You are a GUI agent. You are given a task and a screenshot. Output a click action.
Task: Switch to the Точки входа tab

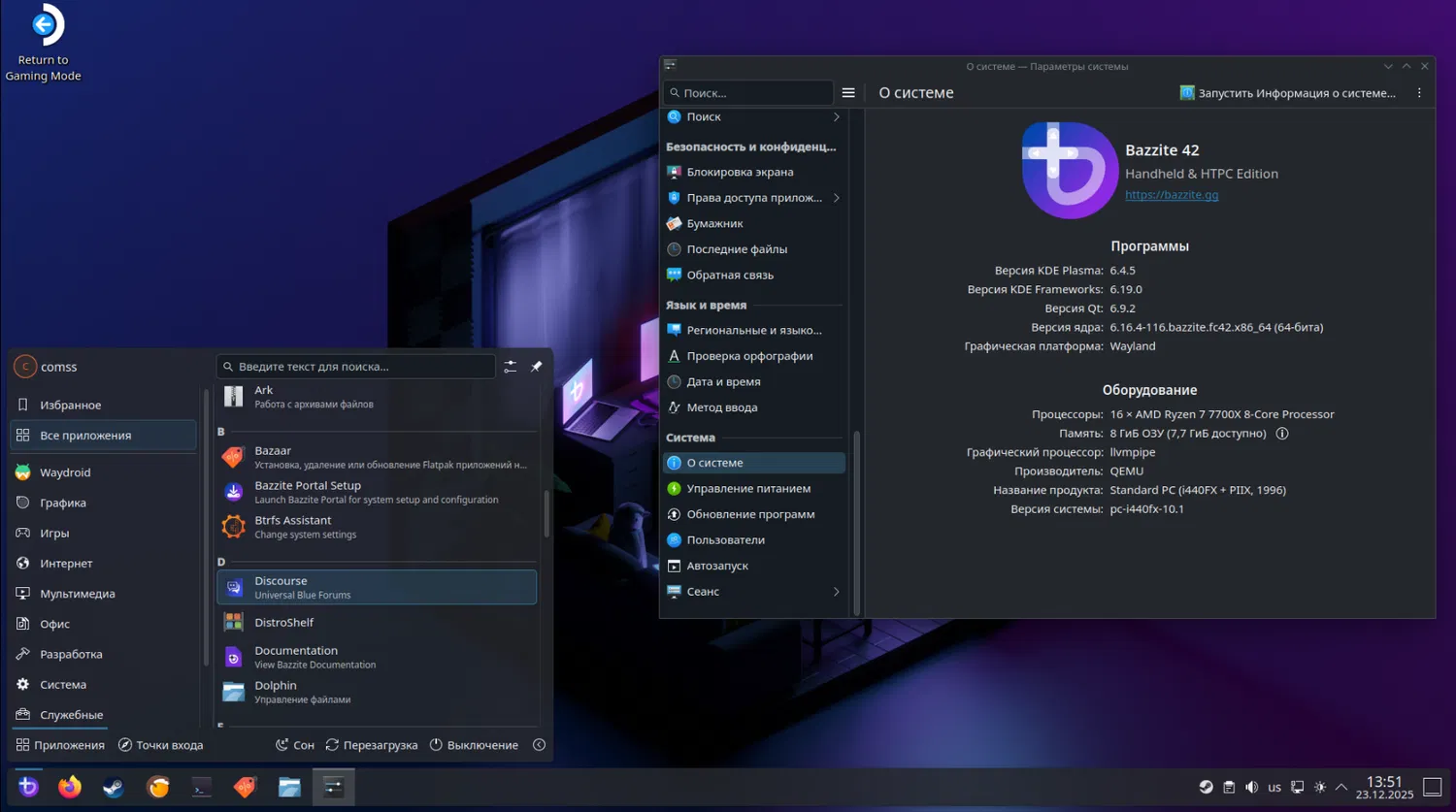point(160,745)
